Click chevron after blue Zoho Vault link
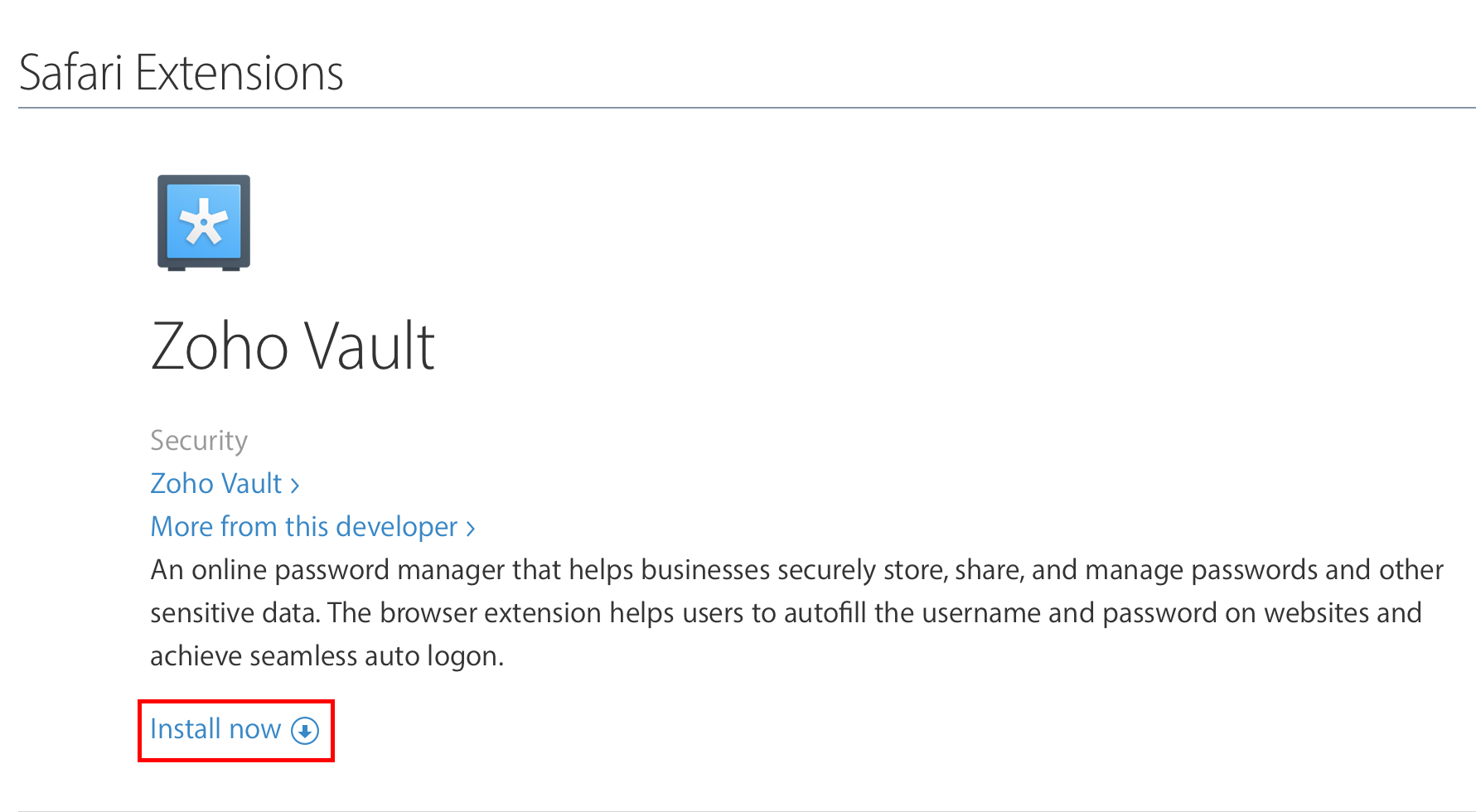 point(295,485)
